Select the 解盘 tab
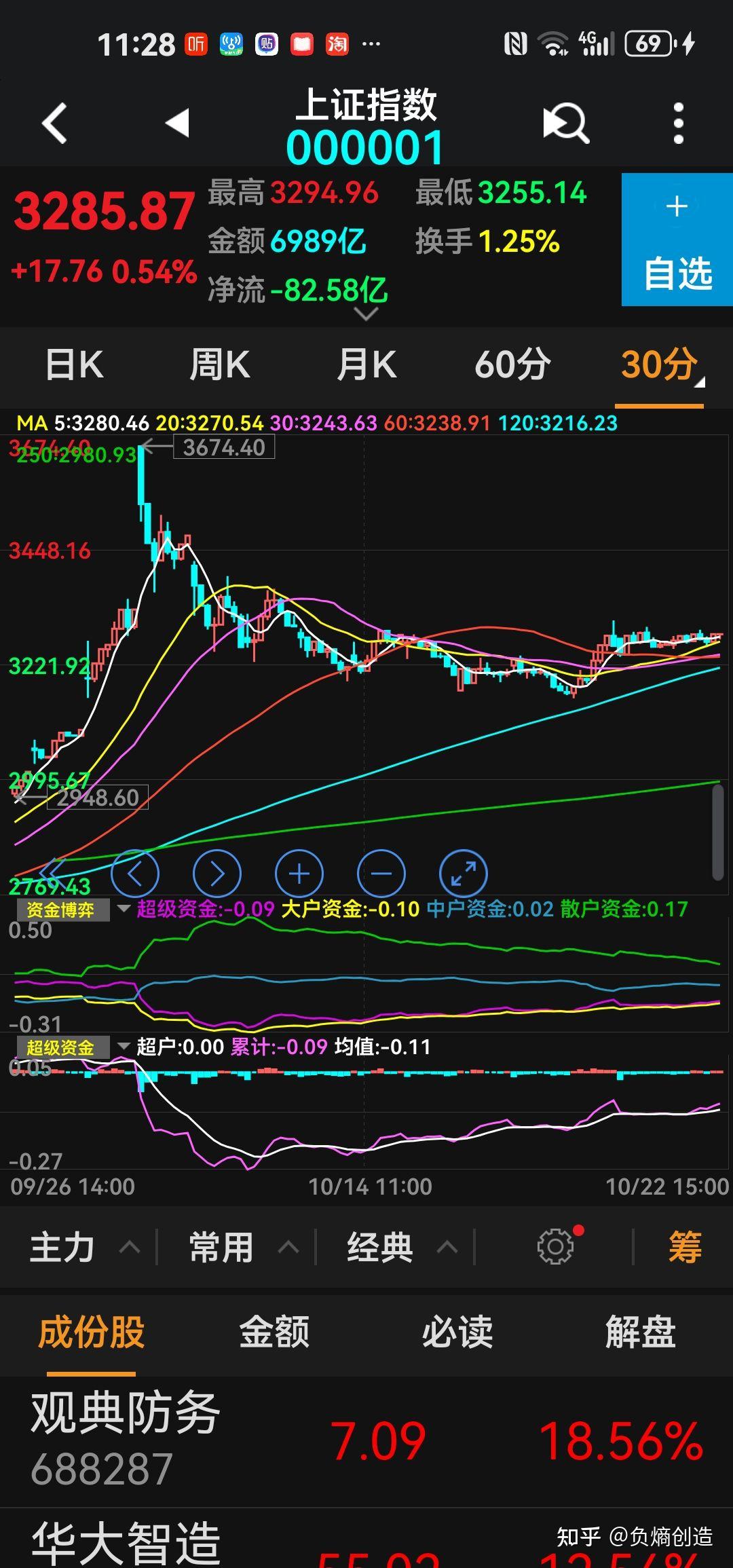733x1568 pixels. tap(640, 1331)
